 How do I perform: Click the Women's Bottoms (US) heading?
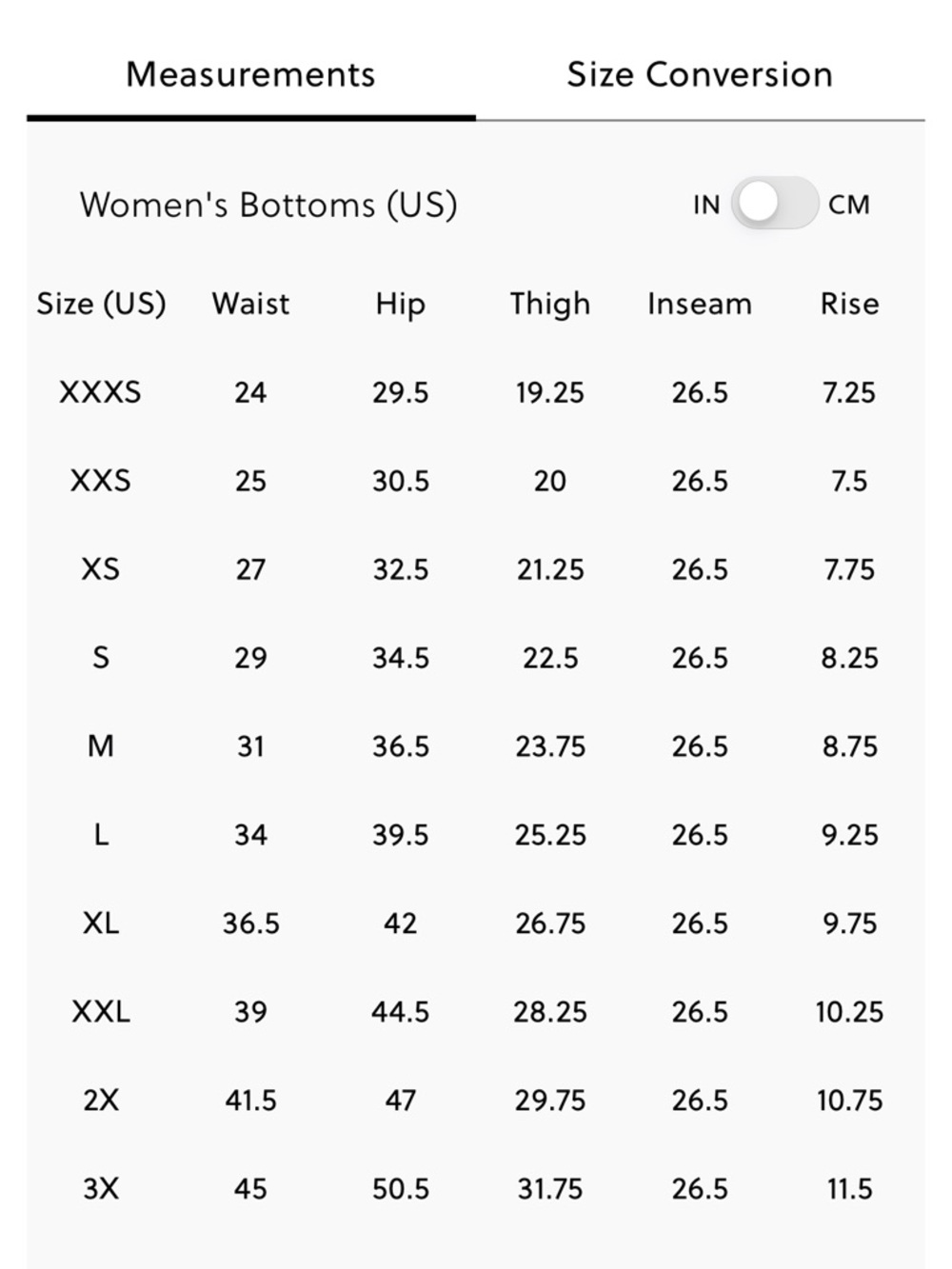(x=268, y=205)
